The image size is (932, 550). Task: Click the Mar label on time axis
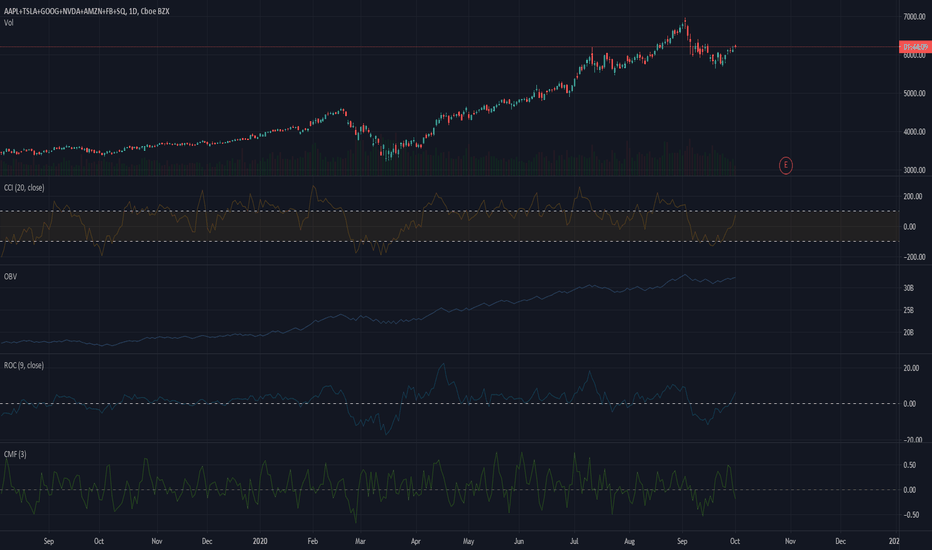[x=360, y=541]
